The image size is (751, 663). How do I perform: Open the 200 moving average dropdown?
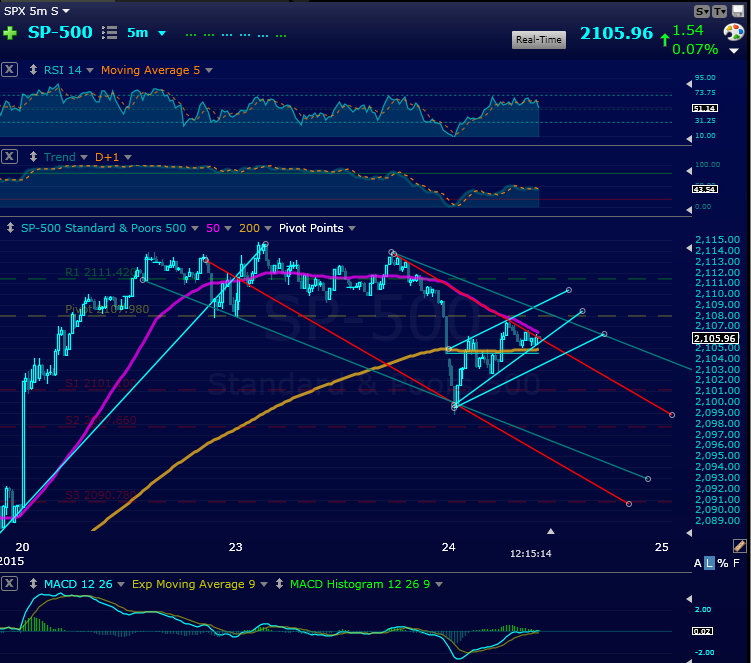point(268,229)
